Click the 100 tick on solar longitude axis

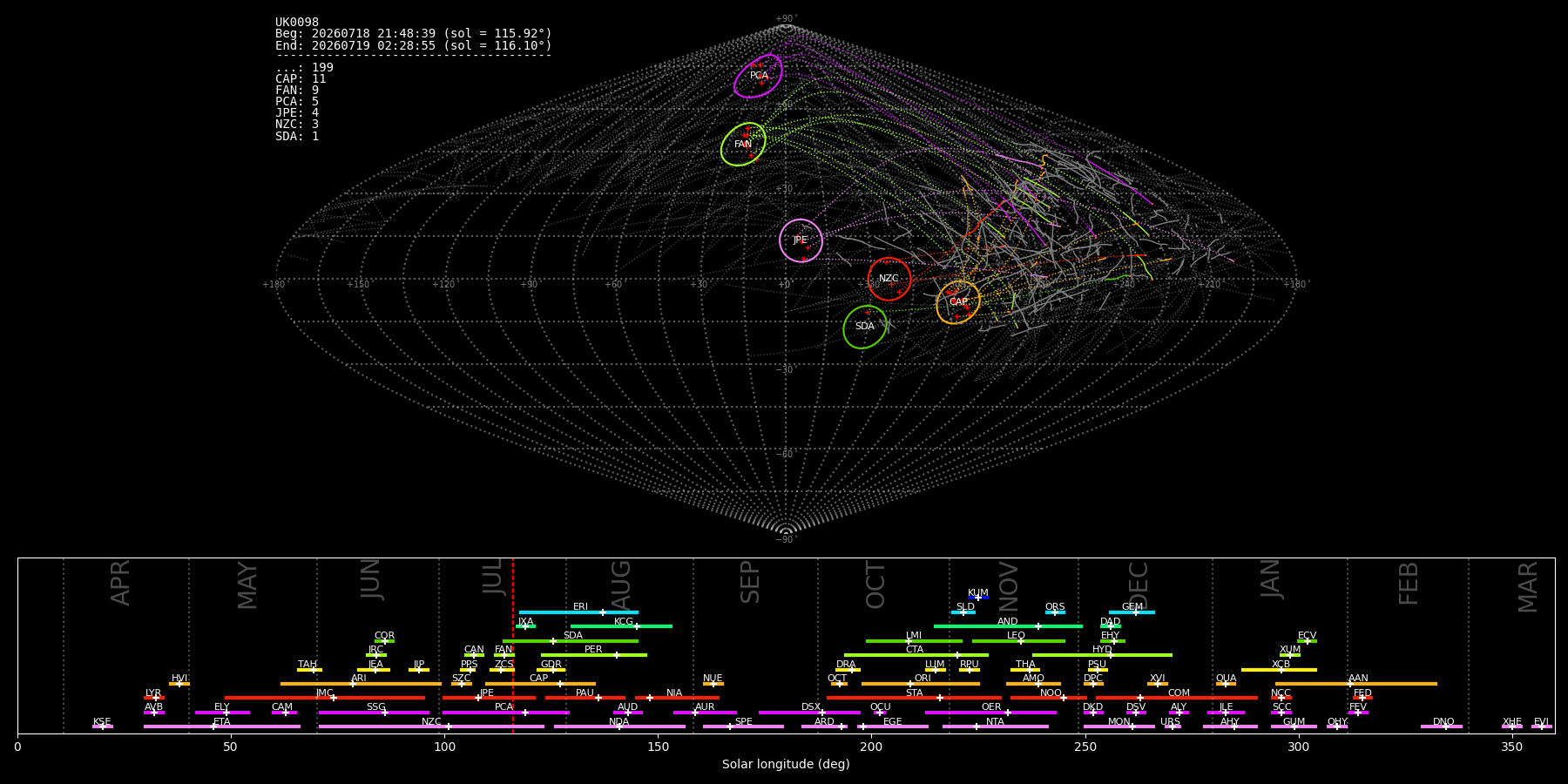click(444, 747)
